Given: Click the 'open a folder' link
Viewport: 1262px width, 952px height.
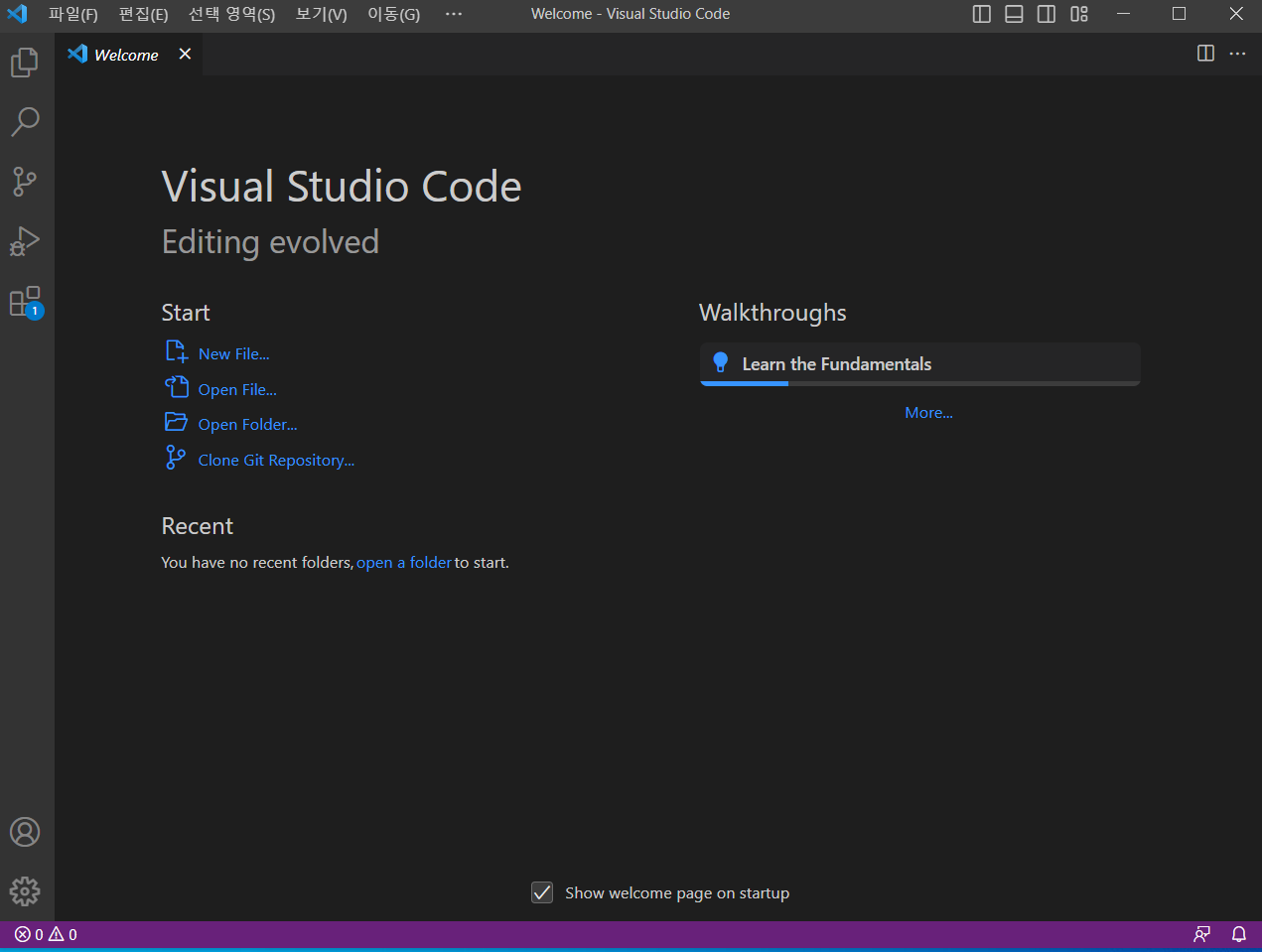Looking at the screenshot, I should (404, 562).
